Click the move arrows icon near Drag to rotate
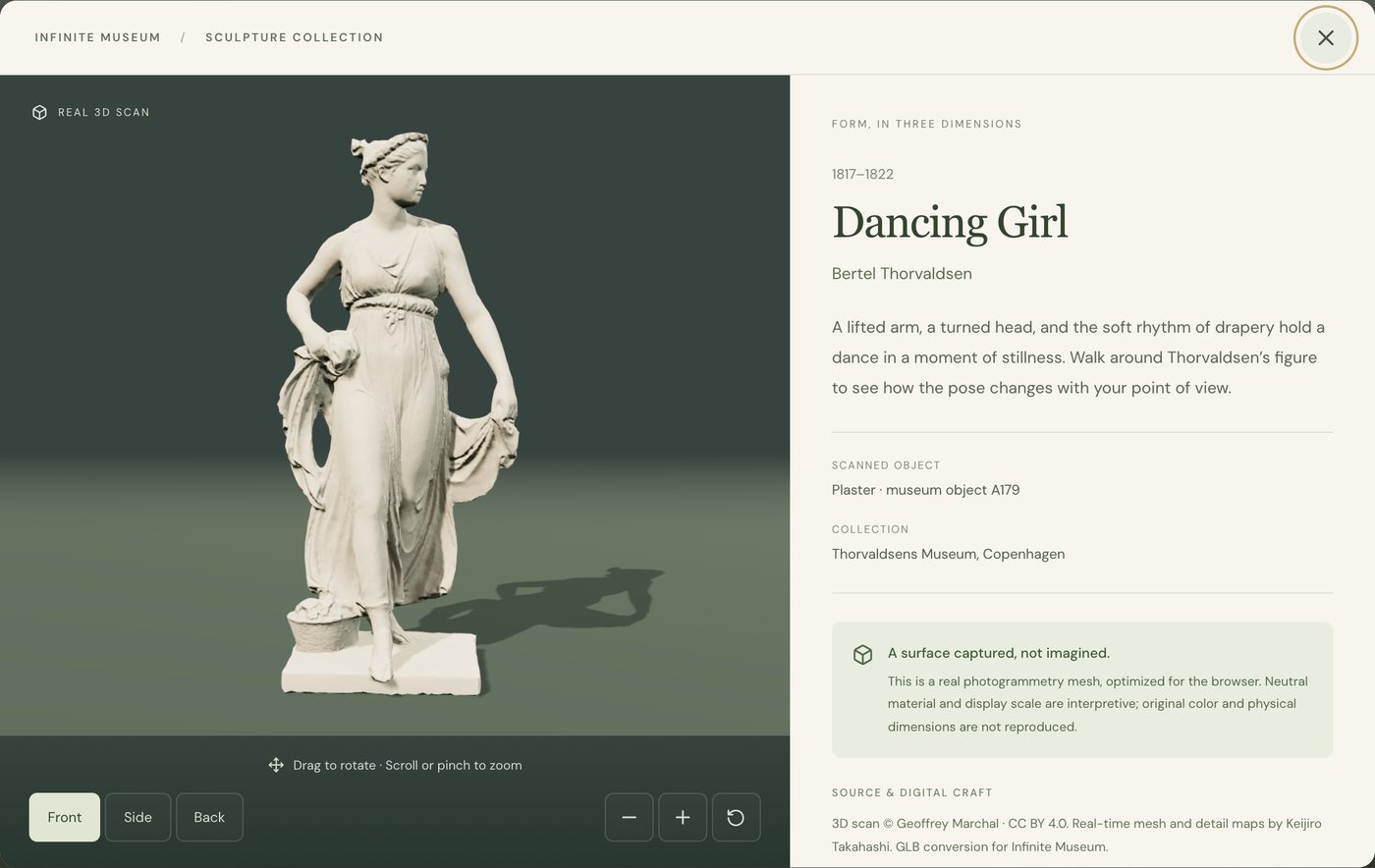The height and width of the screenshot is (868, 1375). pos(276,765)
